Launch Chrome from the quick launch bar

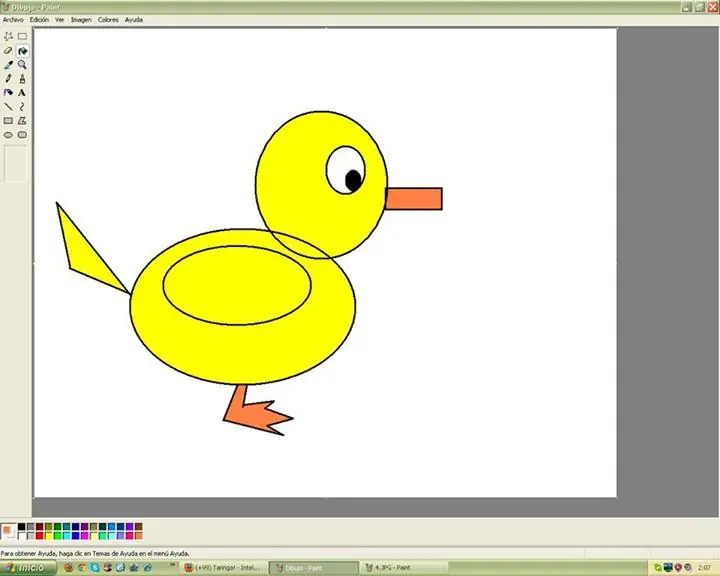click(x=82, y=568)
